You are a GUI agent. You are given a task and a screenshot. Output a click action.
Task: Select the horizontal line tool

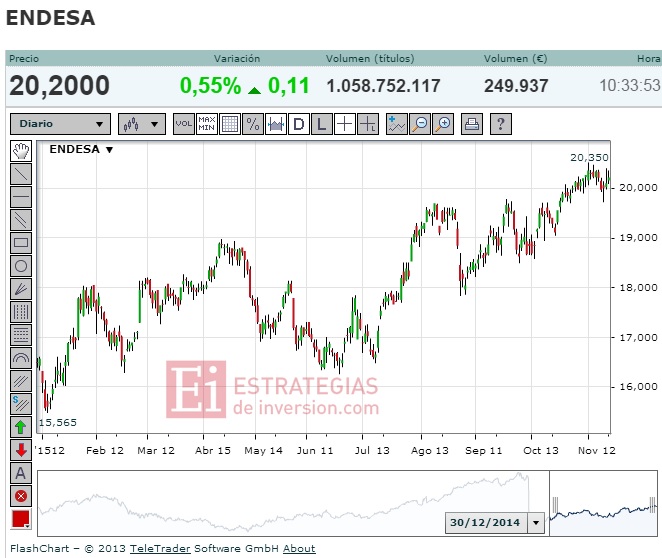pos(21,197)
